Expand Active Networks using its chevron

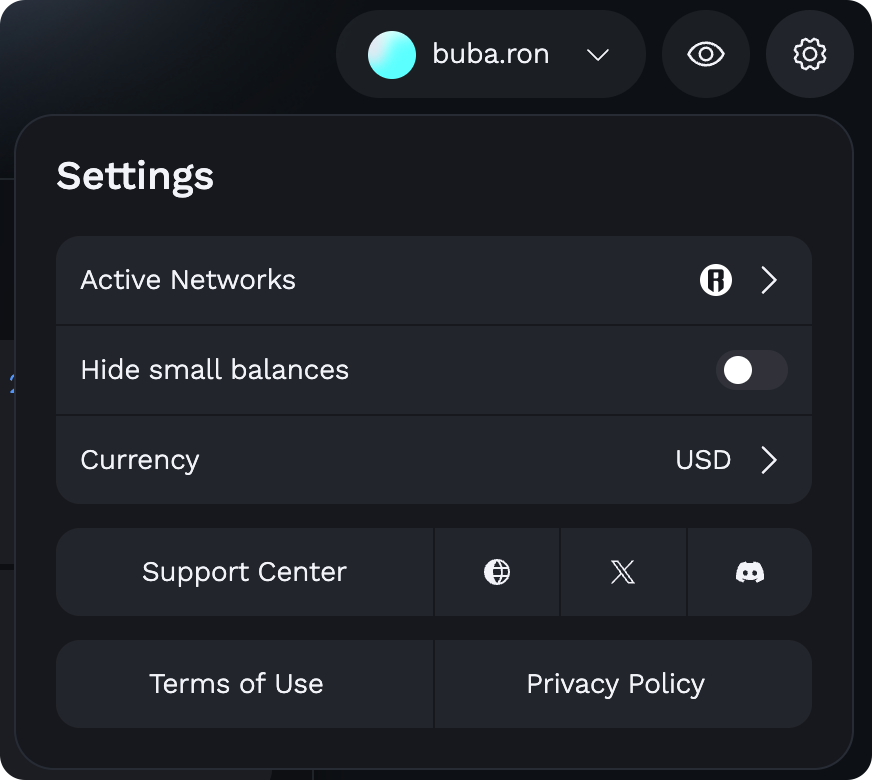tap(769, 280)
